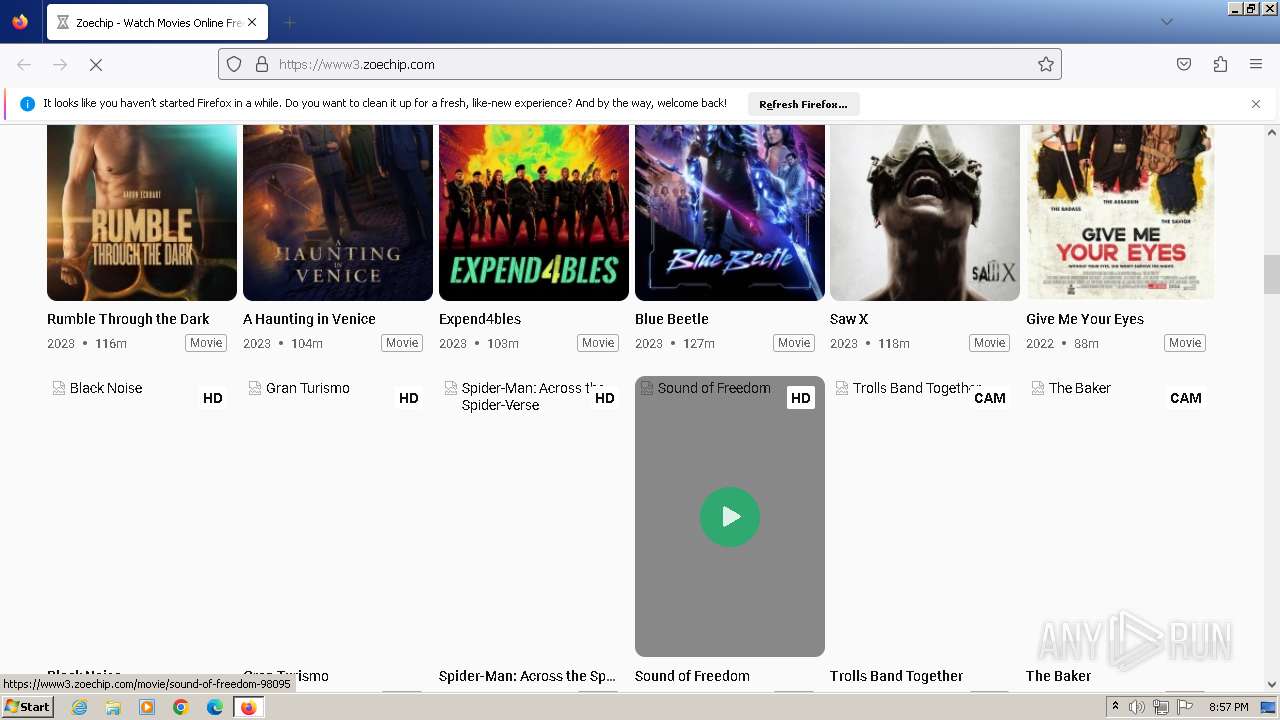This screenshot has width=1280, height=720.
Task: Click the info icon in the notification bar
Action: pos(27,104)
